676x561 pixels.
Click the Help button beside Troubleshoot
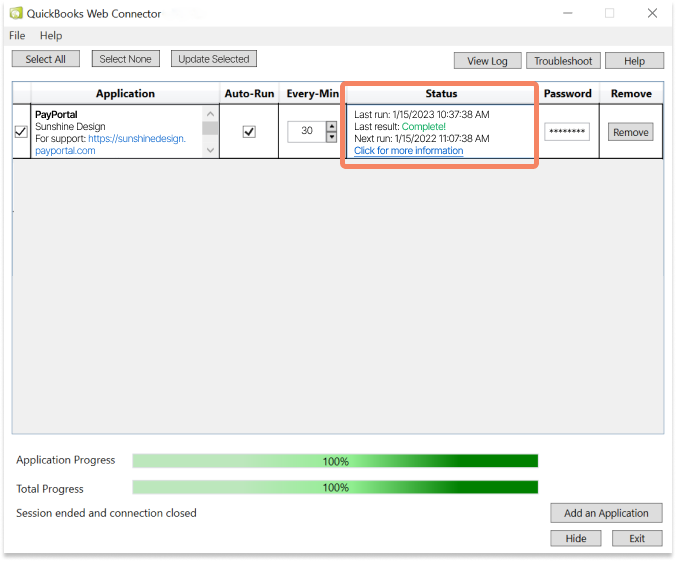(x=634, y=61)
